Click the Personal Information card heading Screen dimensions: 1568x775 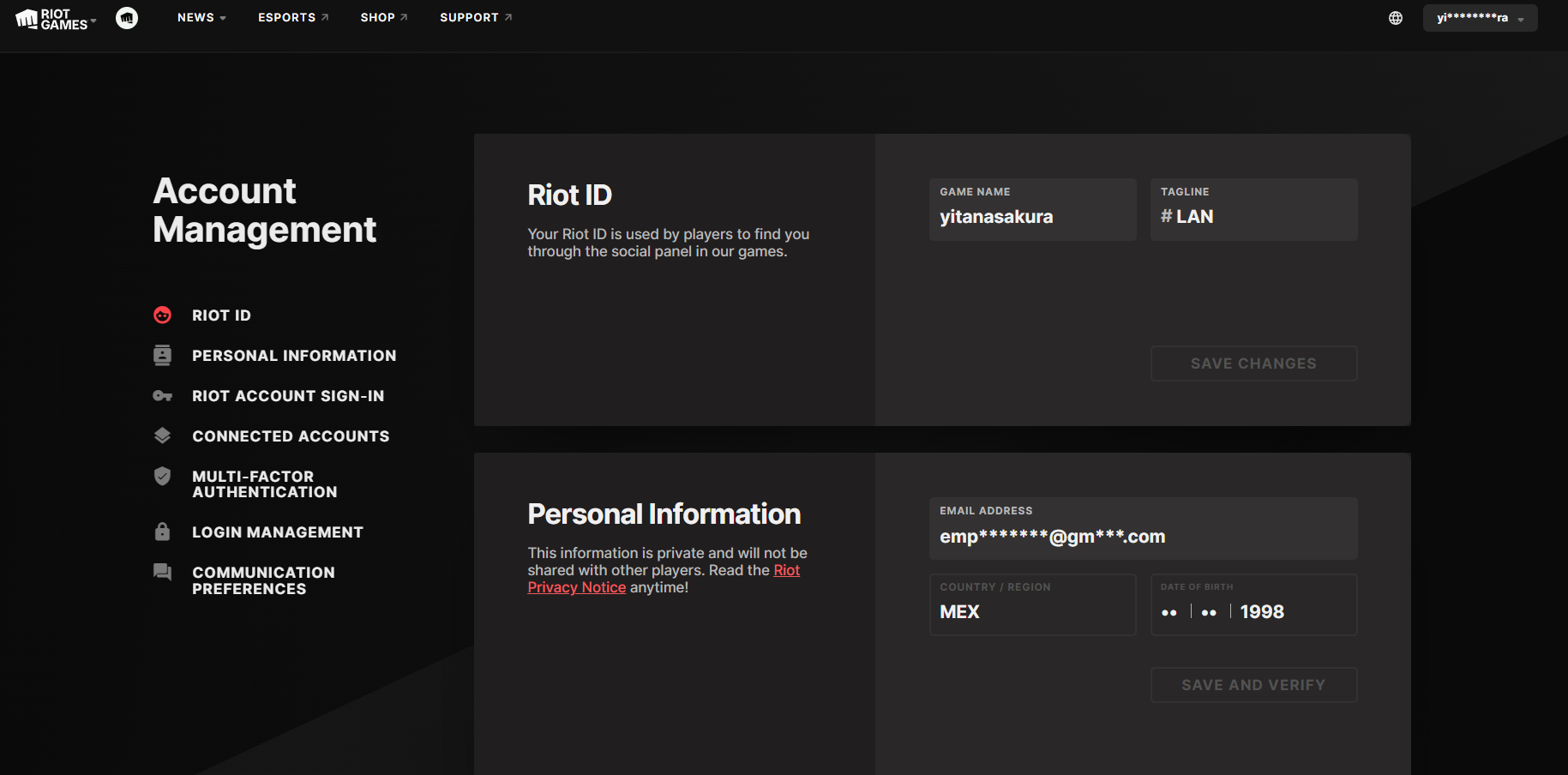tap(664, 514)
